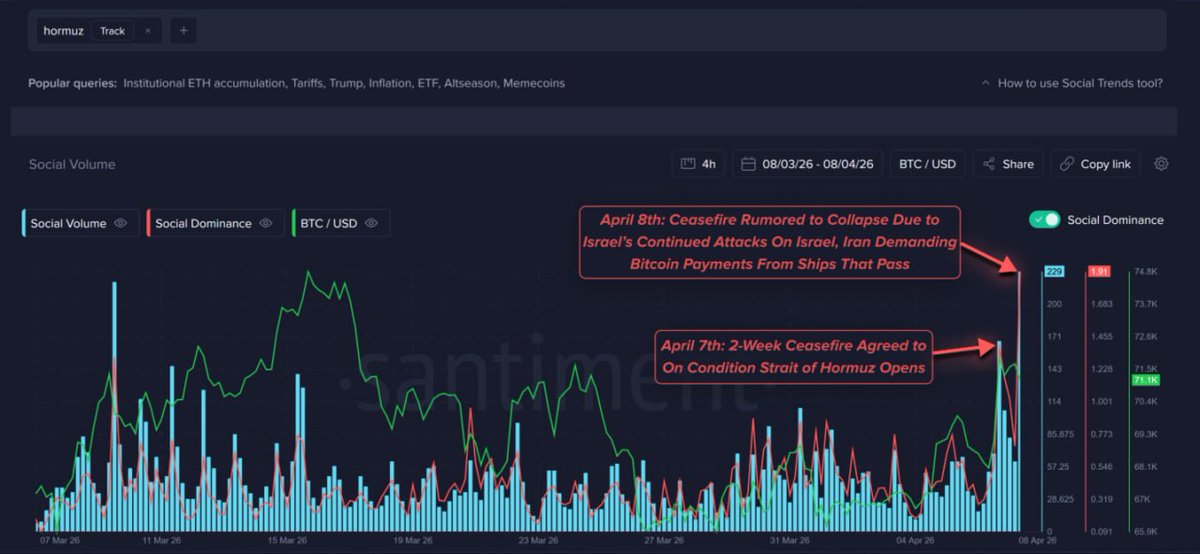
Task: Click the 27 Mar 26 axis date
Action: point(663,540)
